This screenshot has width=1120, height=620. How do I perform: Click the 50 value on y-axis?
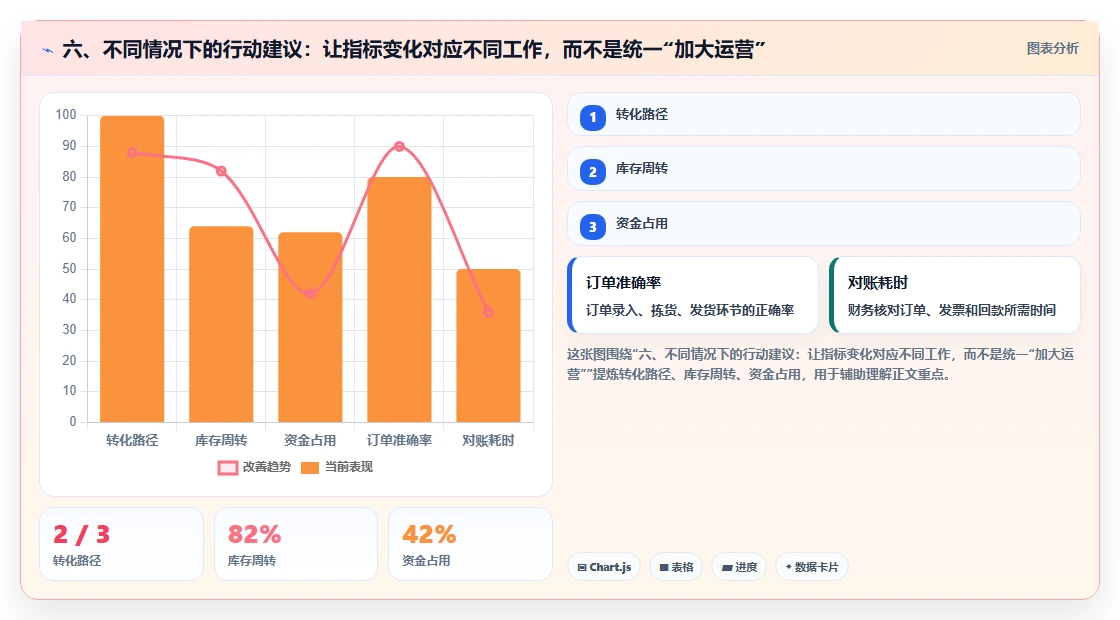coord(69,269)
